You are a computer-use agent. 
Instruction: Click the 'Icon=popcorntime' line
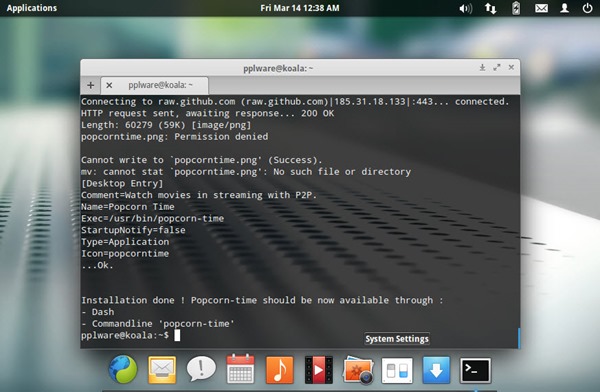(125, 253)
